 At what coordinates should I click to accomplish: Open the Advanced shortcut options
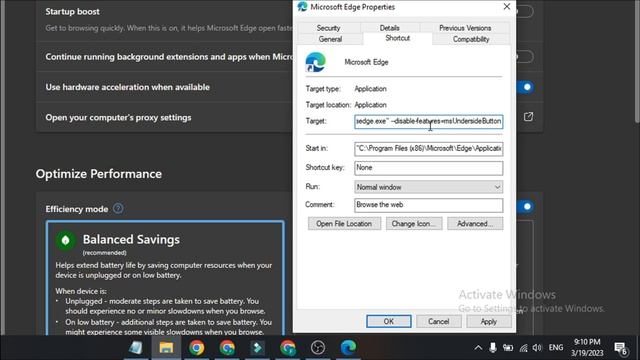tap(475, 224)
